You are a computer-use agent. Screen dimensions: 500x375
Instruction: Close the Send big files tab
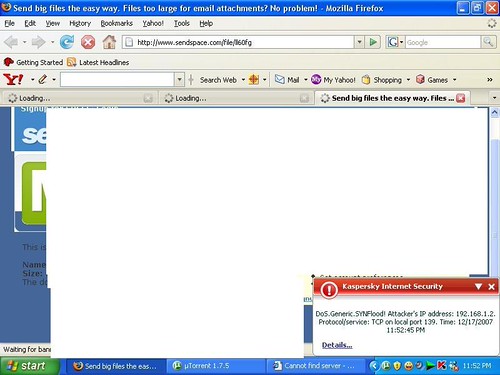coord(460,98)
